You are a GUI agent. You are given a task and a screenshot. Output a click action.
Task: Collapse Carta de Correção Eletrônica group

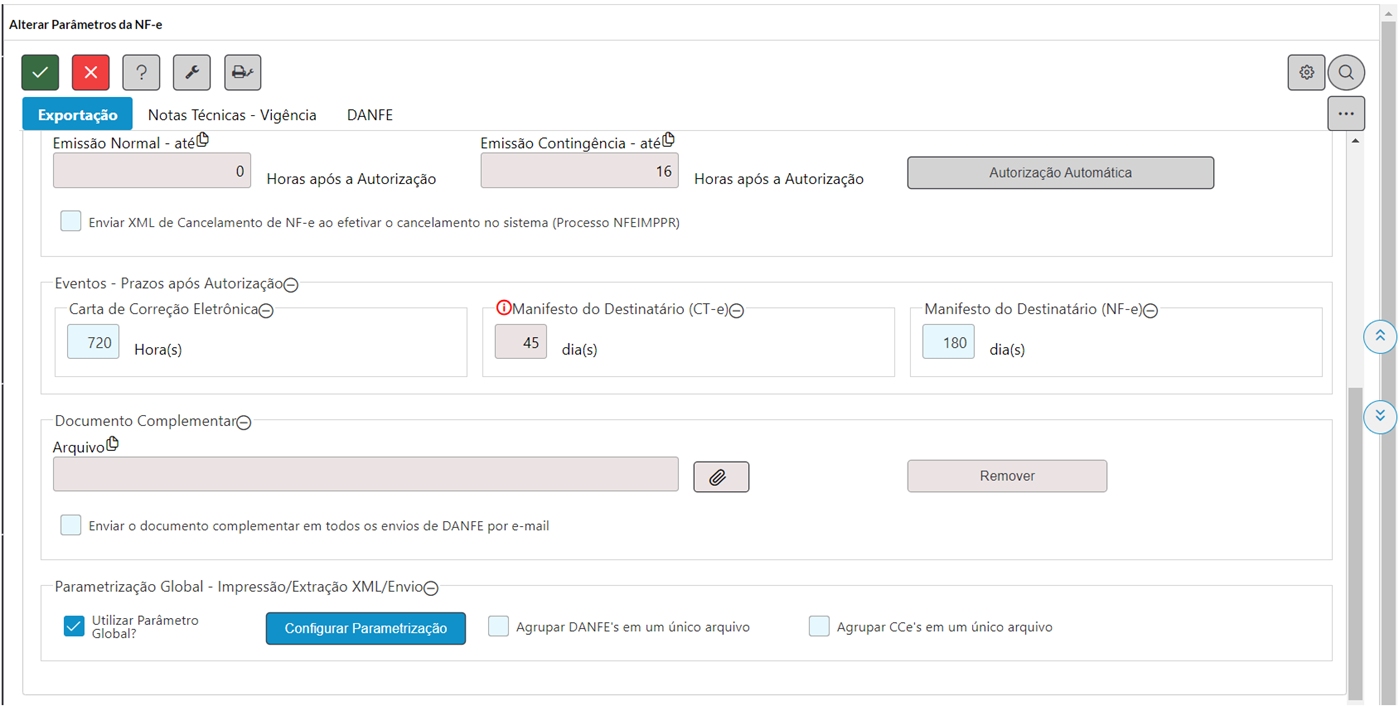click(x=266, y=311)
